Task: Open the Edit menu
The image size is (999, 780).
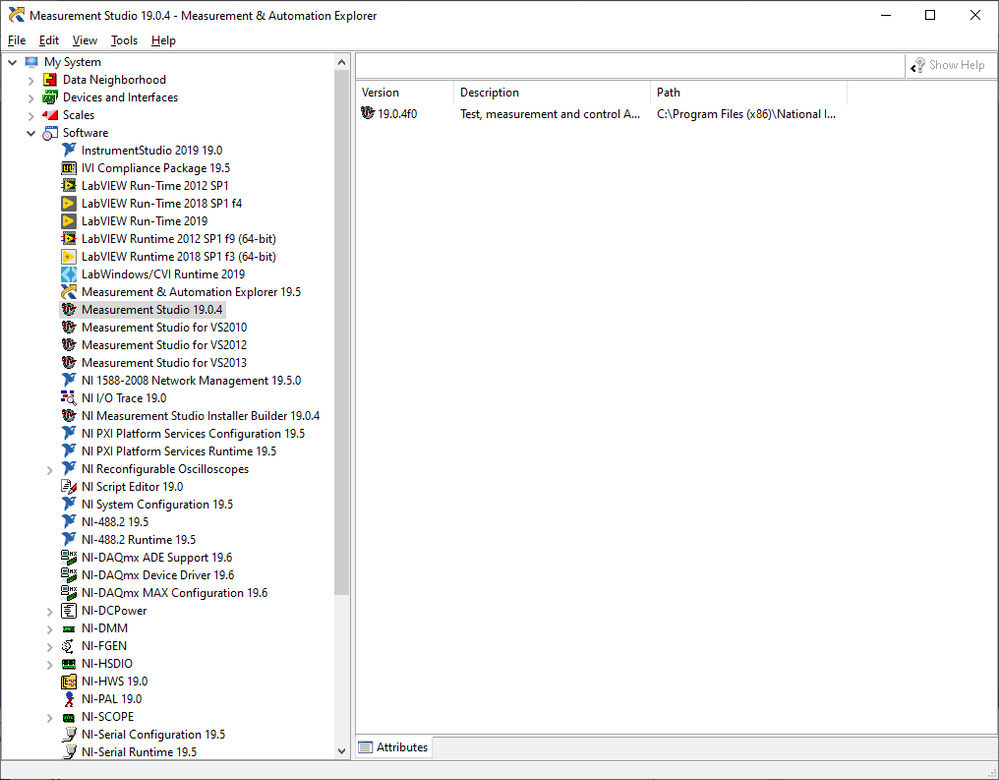Action: [x=49, y=40]
